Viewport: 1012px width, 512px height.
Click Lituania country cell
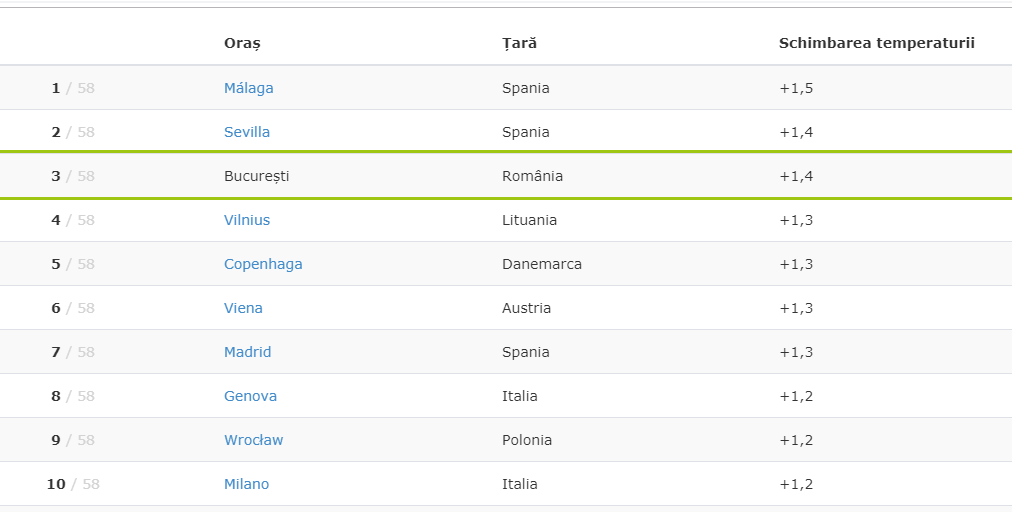(x=529, y=220)
